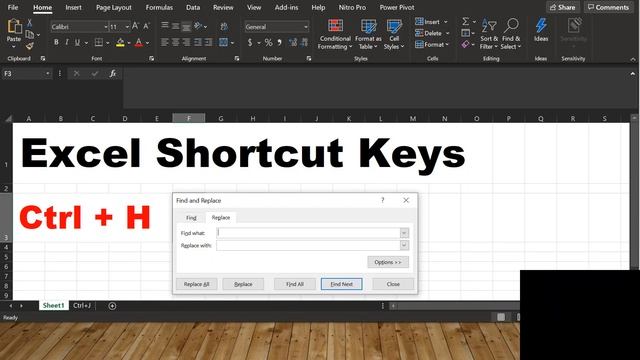Viewport: 640px width, 360px height.
Task: Toggle Bold formatting
Action: (56, 42)
